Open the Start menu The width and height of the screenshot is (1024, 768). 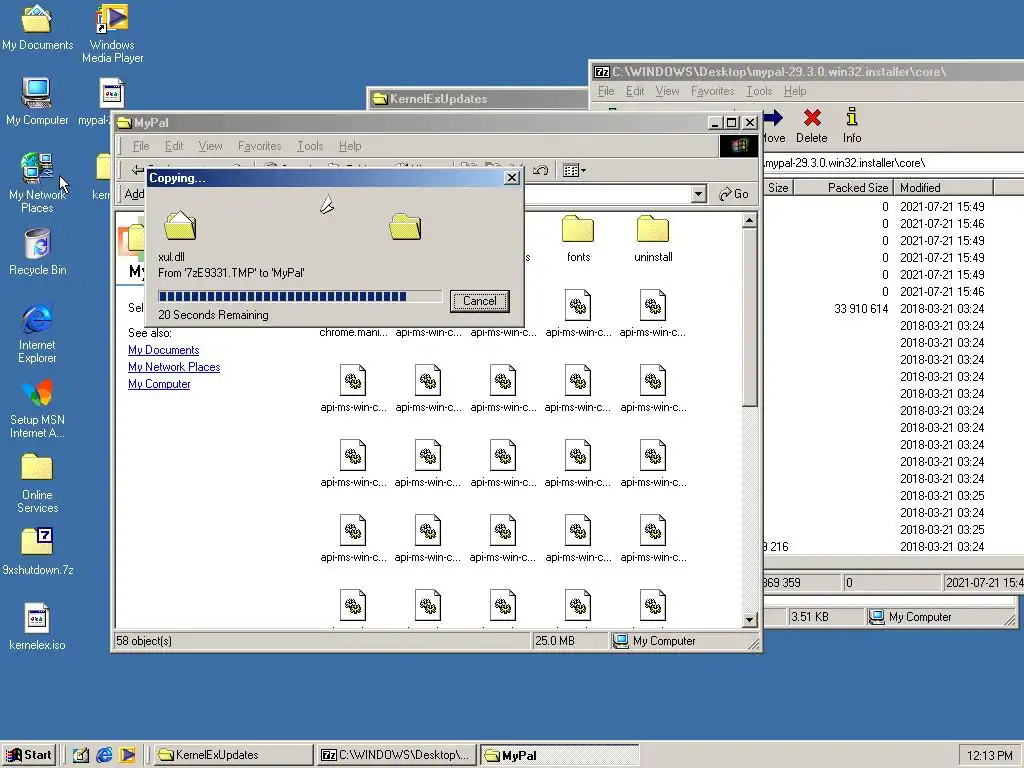click(29, 754)
